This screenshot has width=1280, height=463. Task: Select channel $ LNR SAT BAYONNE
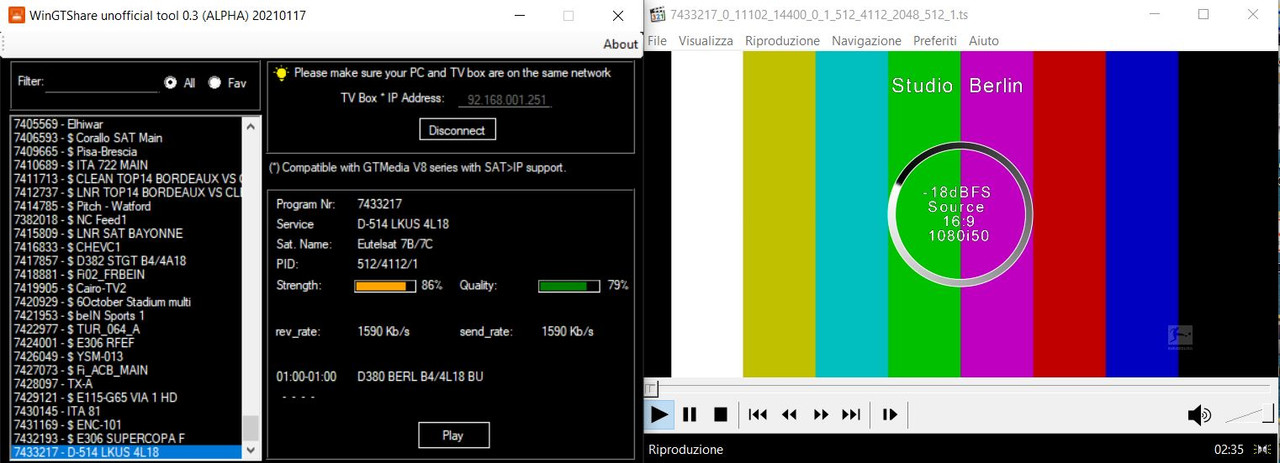[126, 233]
